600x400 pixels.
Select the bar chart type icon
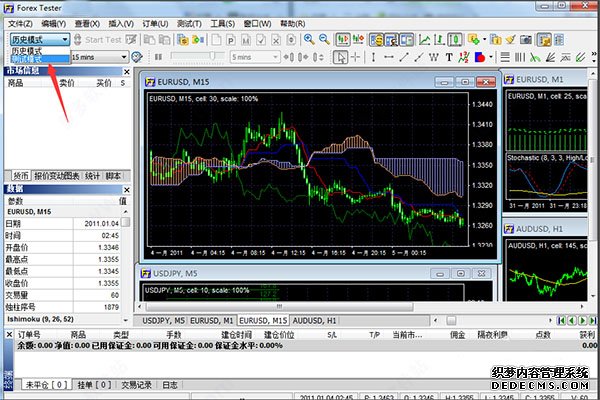tap(440, 39)
